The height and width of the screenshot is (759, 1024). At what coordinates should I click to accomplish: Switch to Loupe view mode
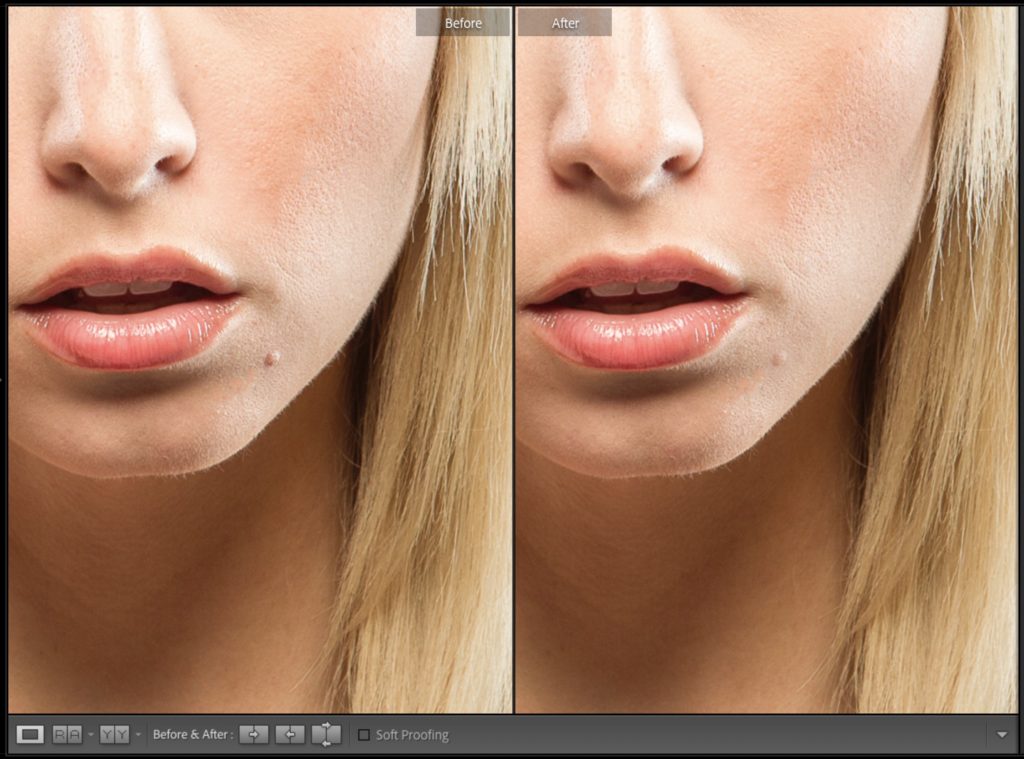[x=30, y=734]
